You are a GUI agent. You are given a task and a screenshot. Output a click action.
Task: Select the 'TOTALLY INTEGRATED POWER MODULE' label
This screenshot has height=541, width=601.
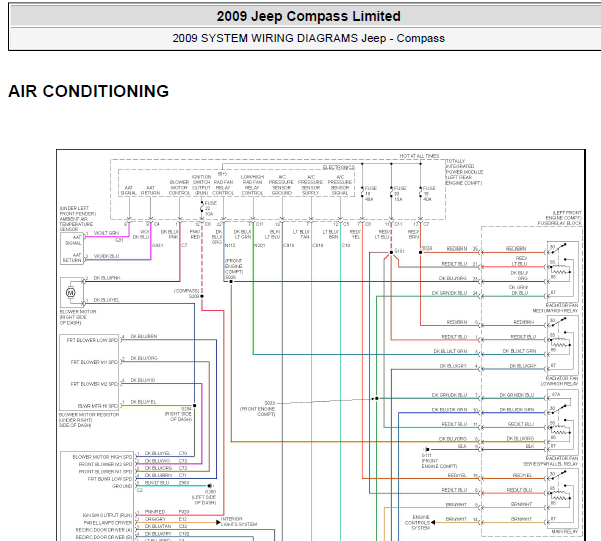pos(464,172)
